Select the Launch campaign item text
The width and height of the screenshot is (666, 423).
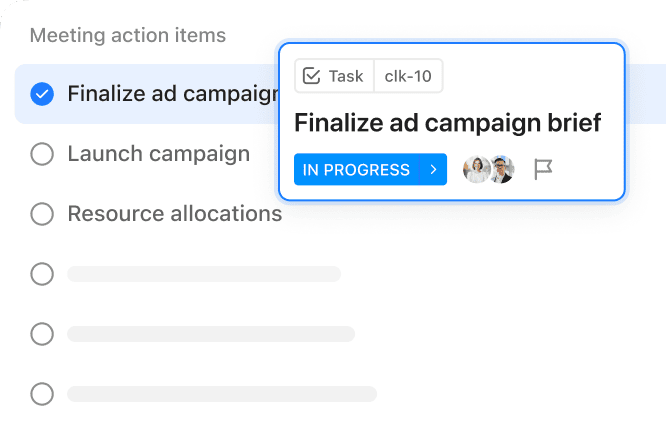click(x=159, y=154)
